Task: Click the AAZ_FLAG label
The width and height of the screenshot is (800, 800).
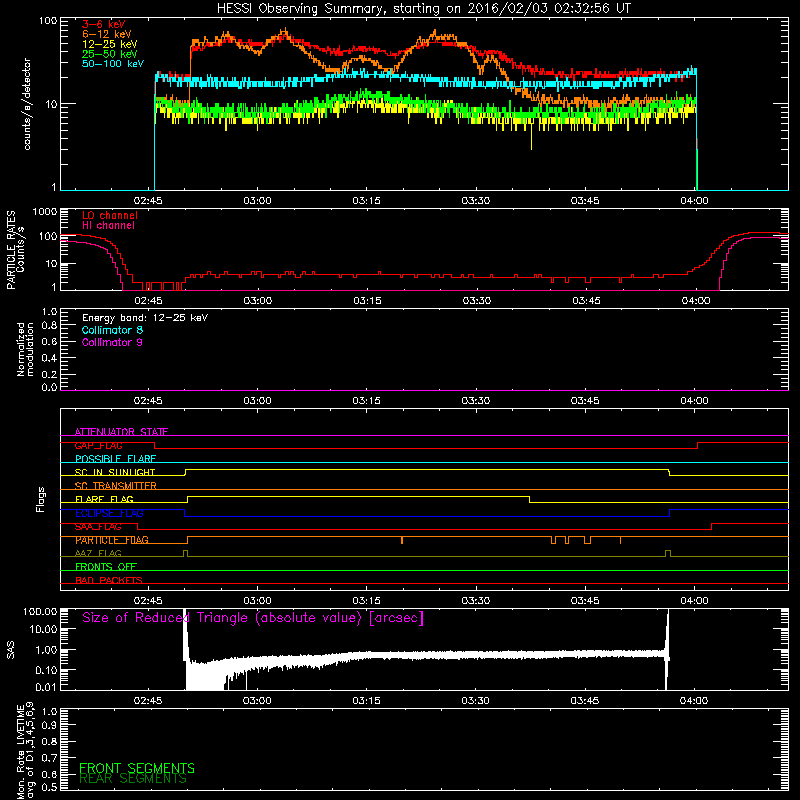Action: coord(98,553)
